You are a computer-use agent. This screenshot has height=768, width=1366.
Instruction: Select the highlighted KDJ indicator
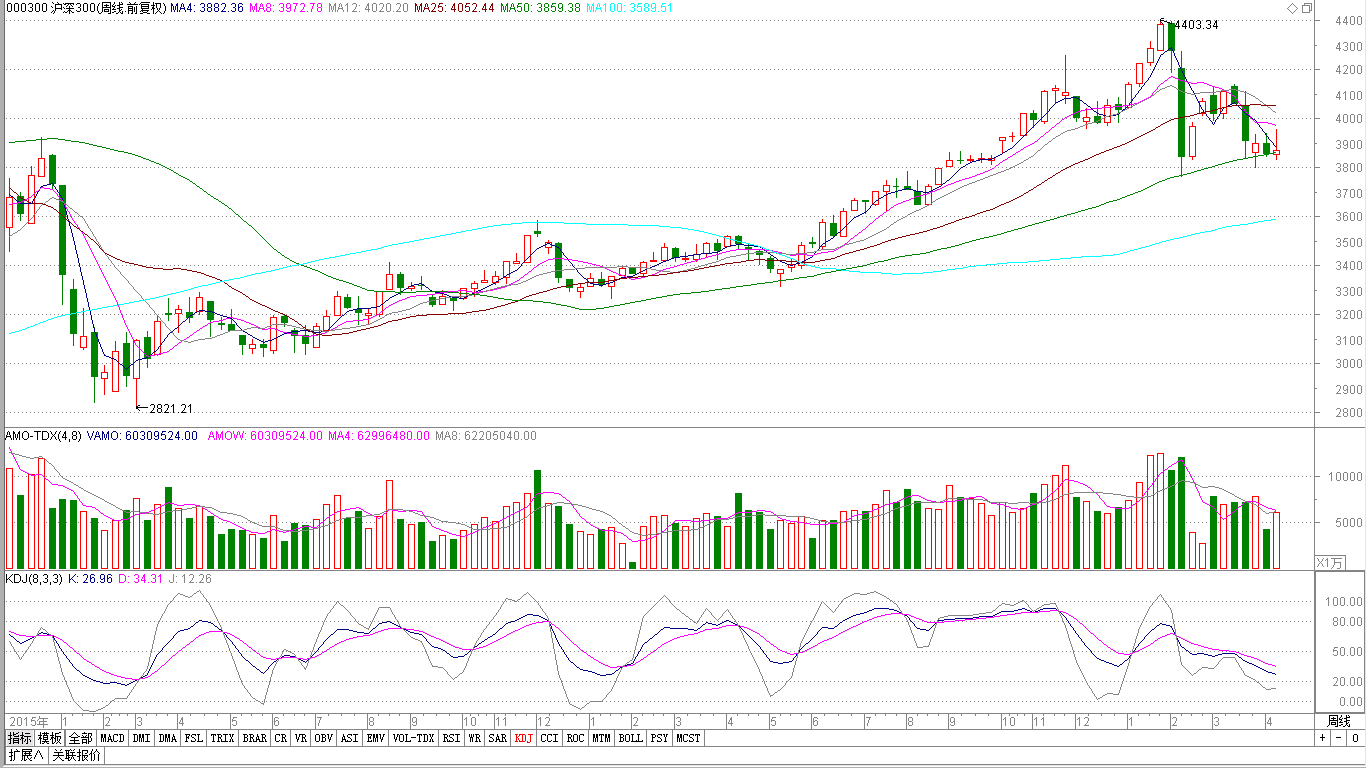click(x=524, y=738)
